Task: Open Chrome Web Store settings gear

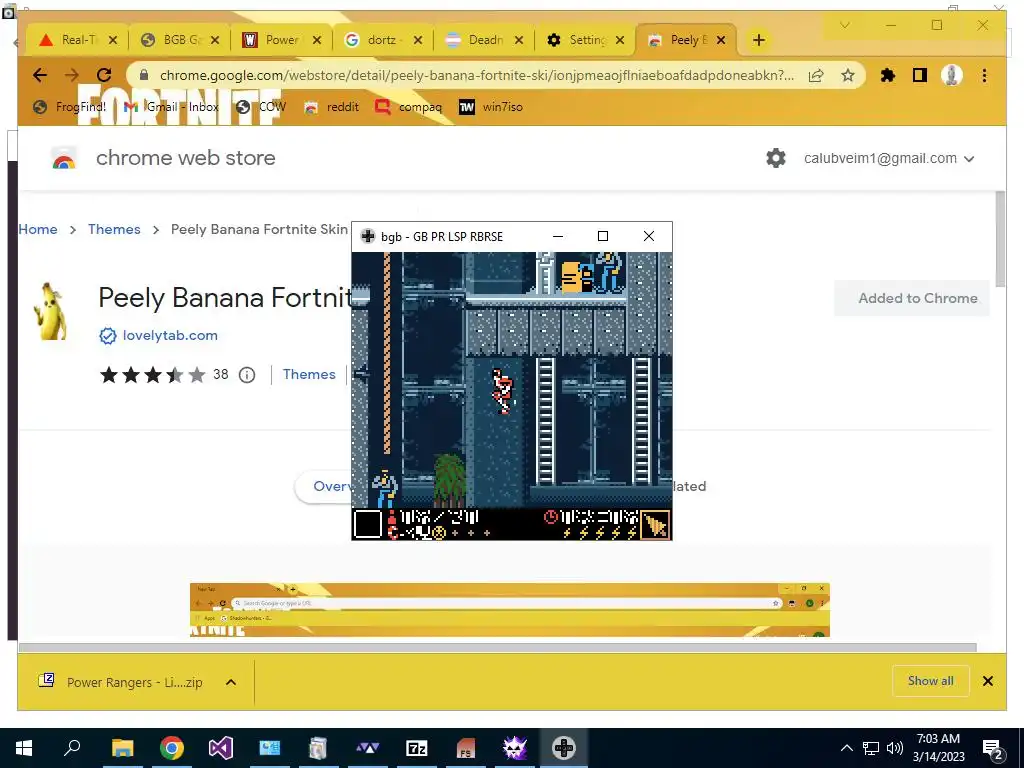Action: click(x=776, y=158)
